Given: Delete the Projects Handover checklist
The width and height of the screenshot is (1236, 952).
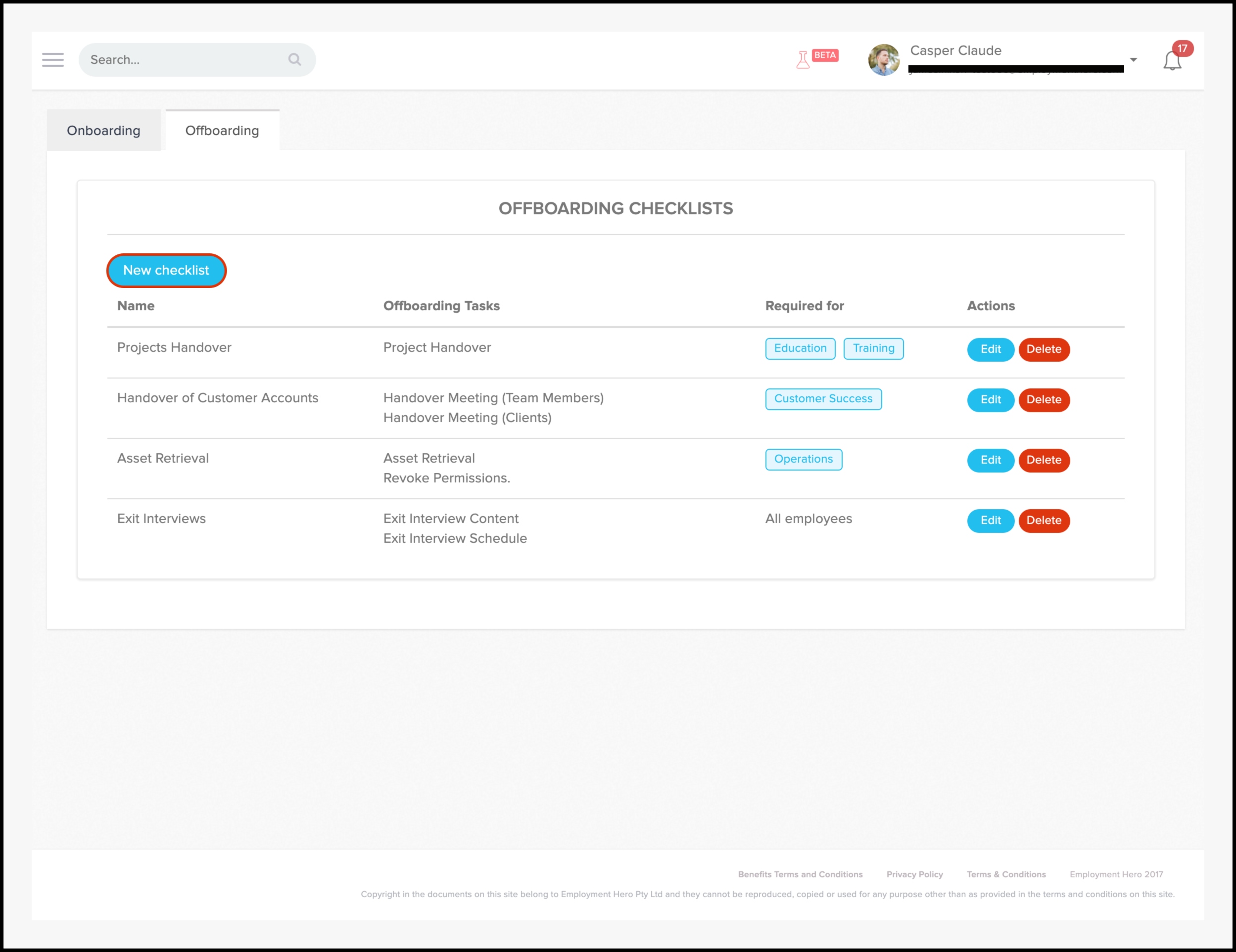Looking at the screenshot, I should tap(1044, 349).
